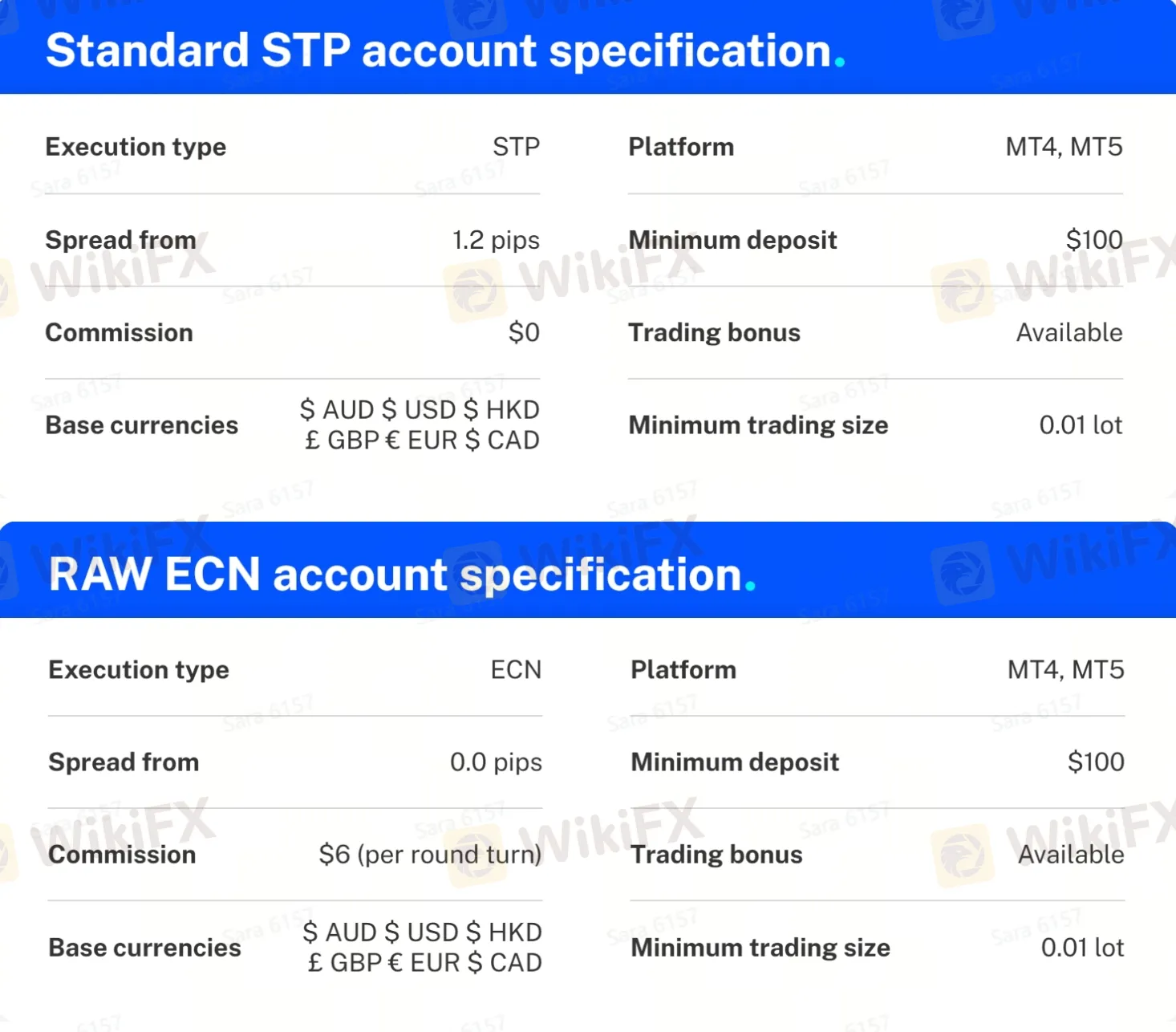
Task: Click the Available trading bonus text in RAW ECN
Action: click(x=1071, y=855)
